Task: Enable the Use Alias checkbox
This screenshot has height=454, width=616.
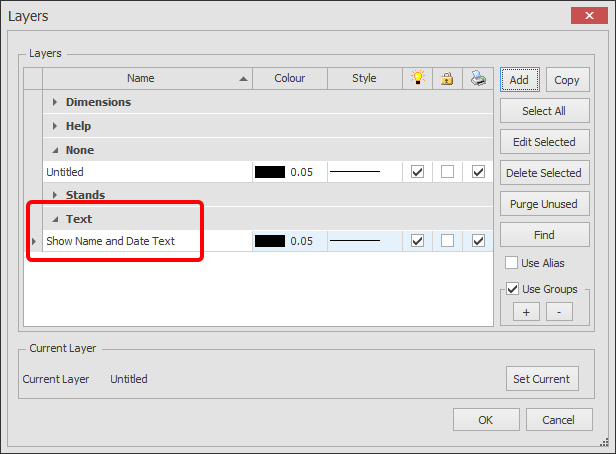Action: [511, 263]
